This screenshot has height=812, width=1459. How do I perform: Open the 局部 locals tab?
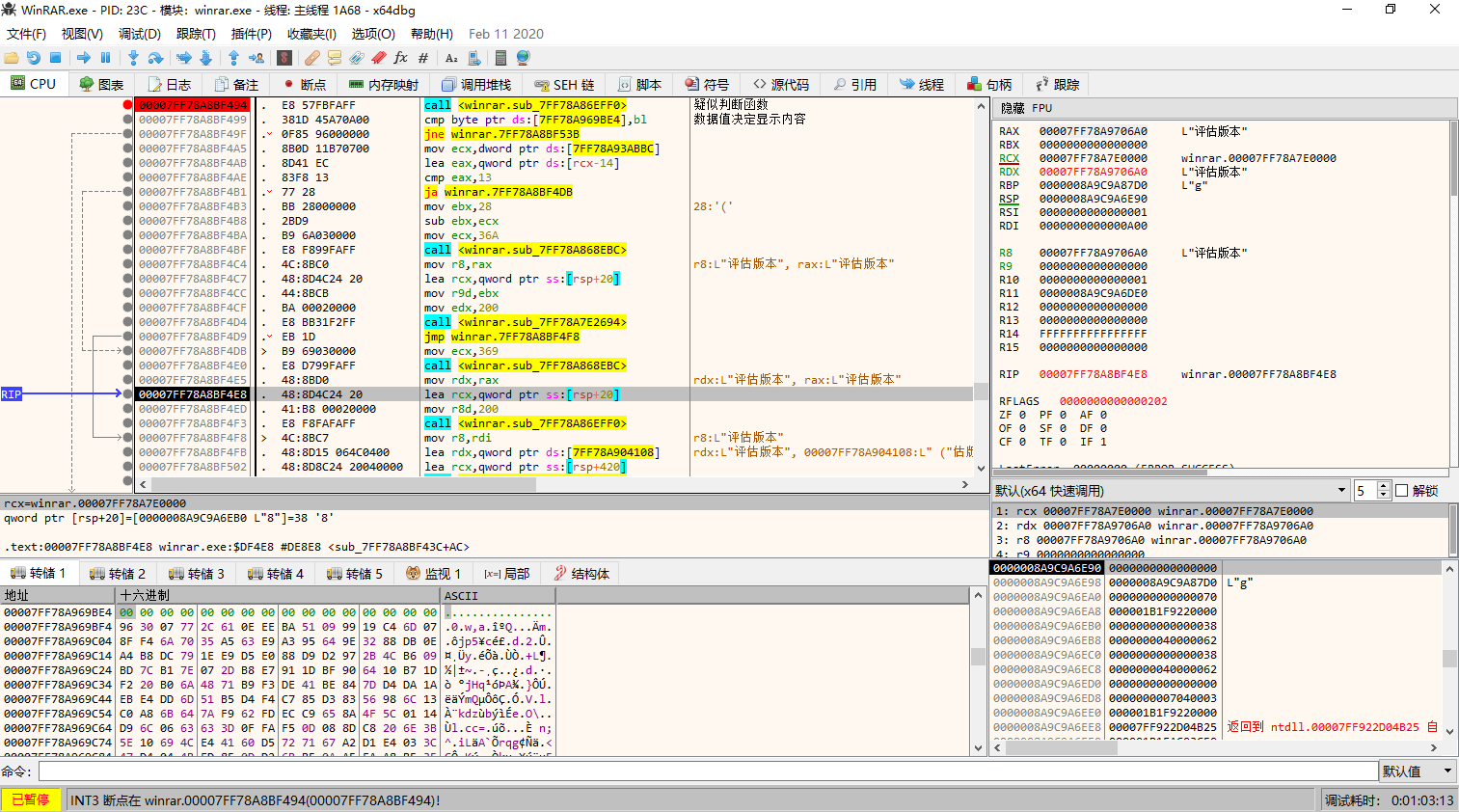pyautogui.click(x=507, y=574)
